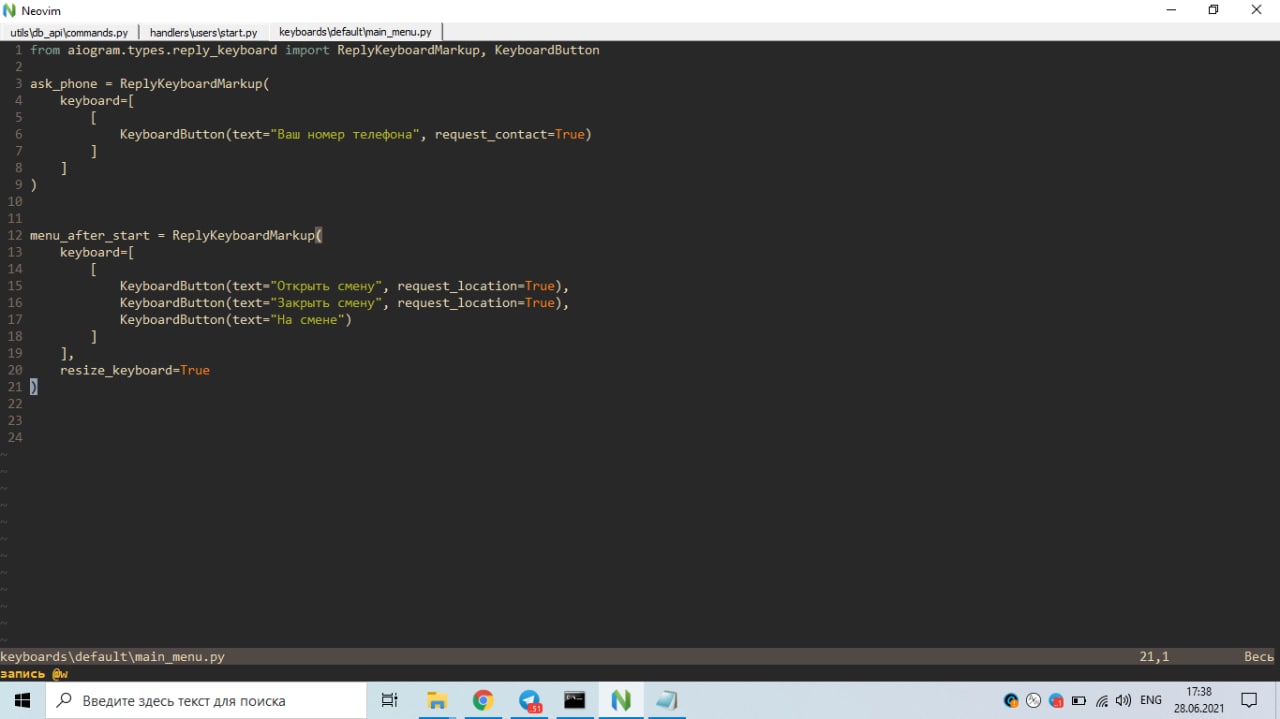Image resolution: width=1280 pixels, height=719 pixels.
Task: Switch the ENG input language indicator
Action: 1151,701
